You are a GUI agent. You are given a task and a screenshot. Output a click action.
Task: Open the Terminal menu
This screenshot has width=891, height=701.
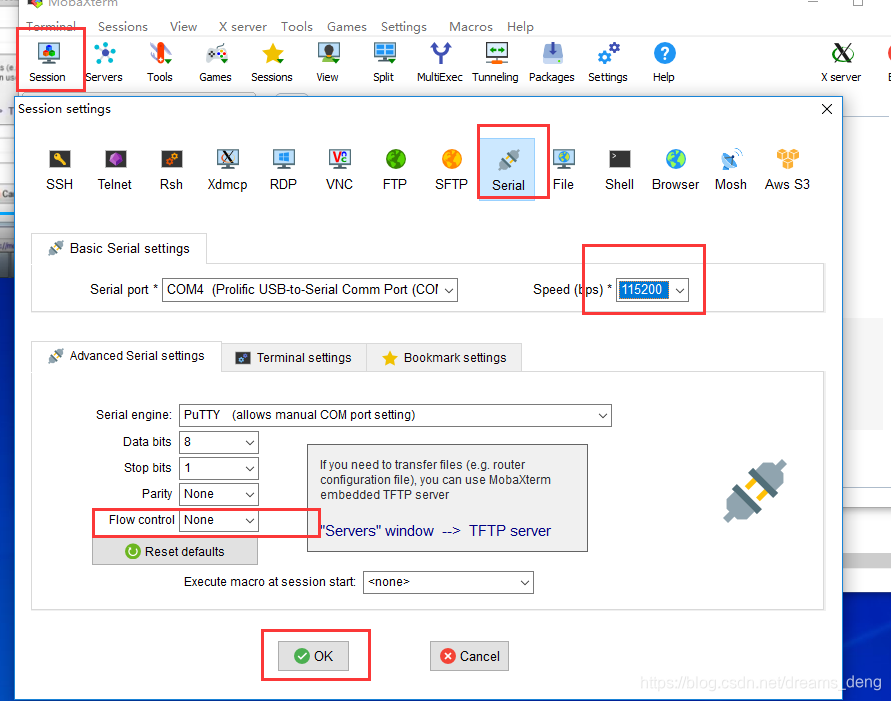[51, 27]
